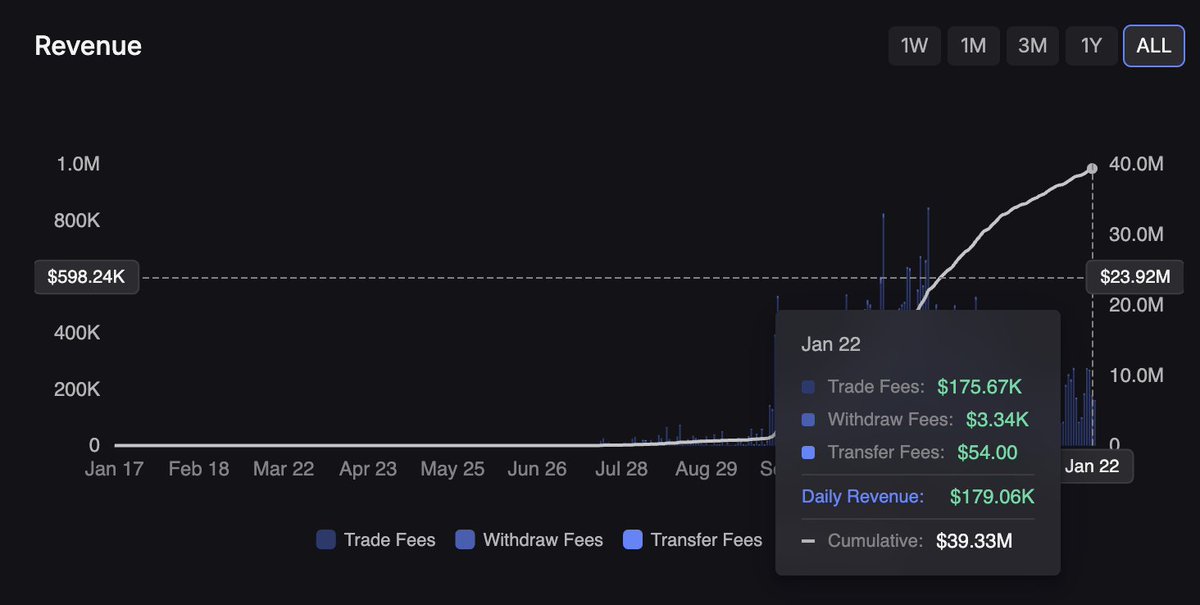Click the 1.0M left axis label
The height and width of the screenshot is (605, 1200).
78,164
